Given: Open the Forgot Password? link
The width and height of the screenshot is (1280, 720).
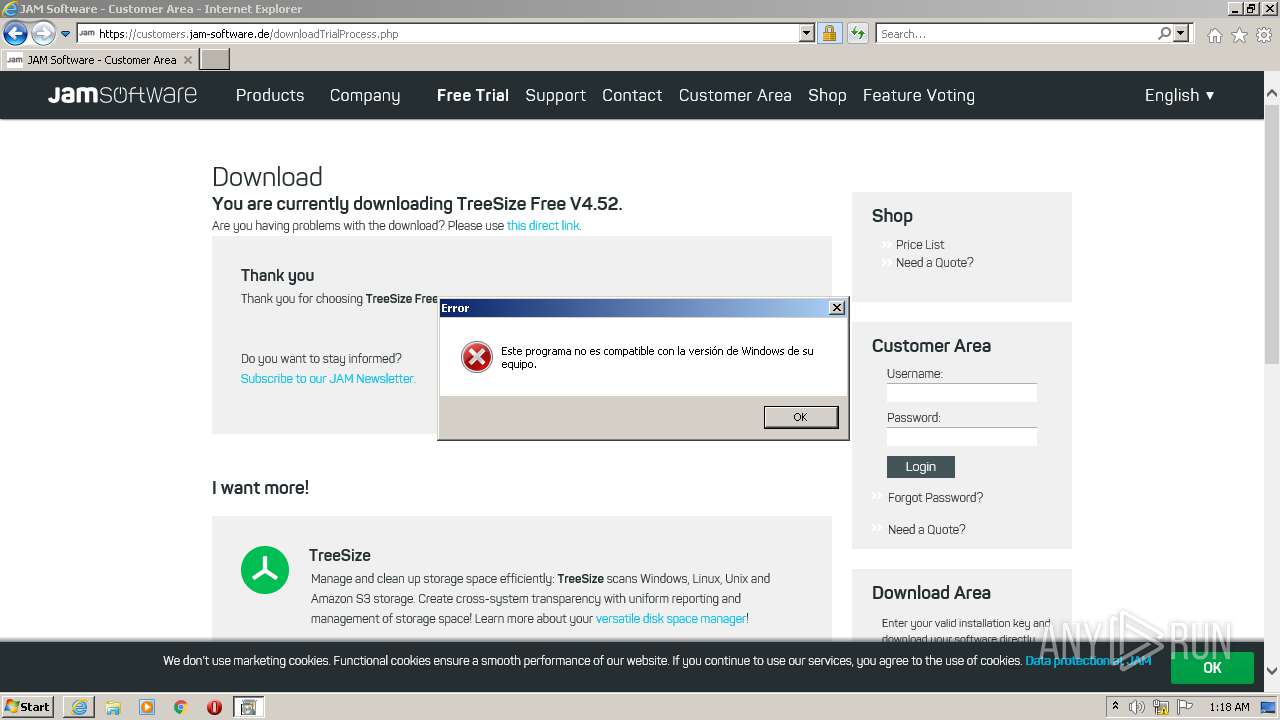Looking at the screenshot, I should 935,498.
